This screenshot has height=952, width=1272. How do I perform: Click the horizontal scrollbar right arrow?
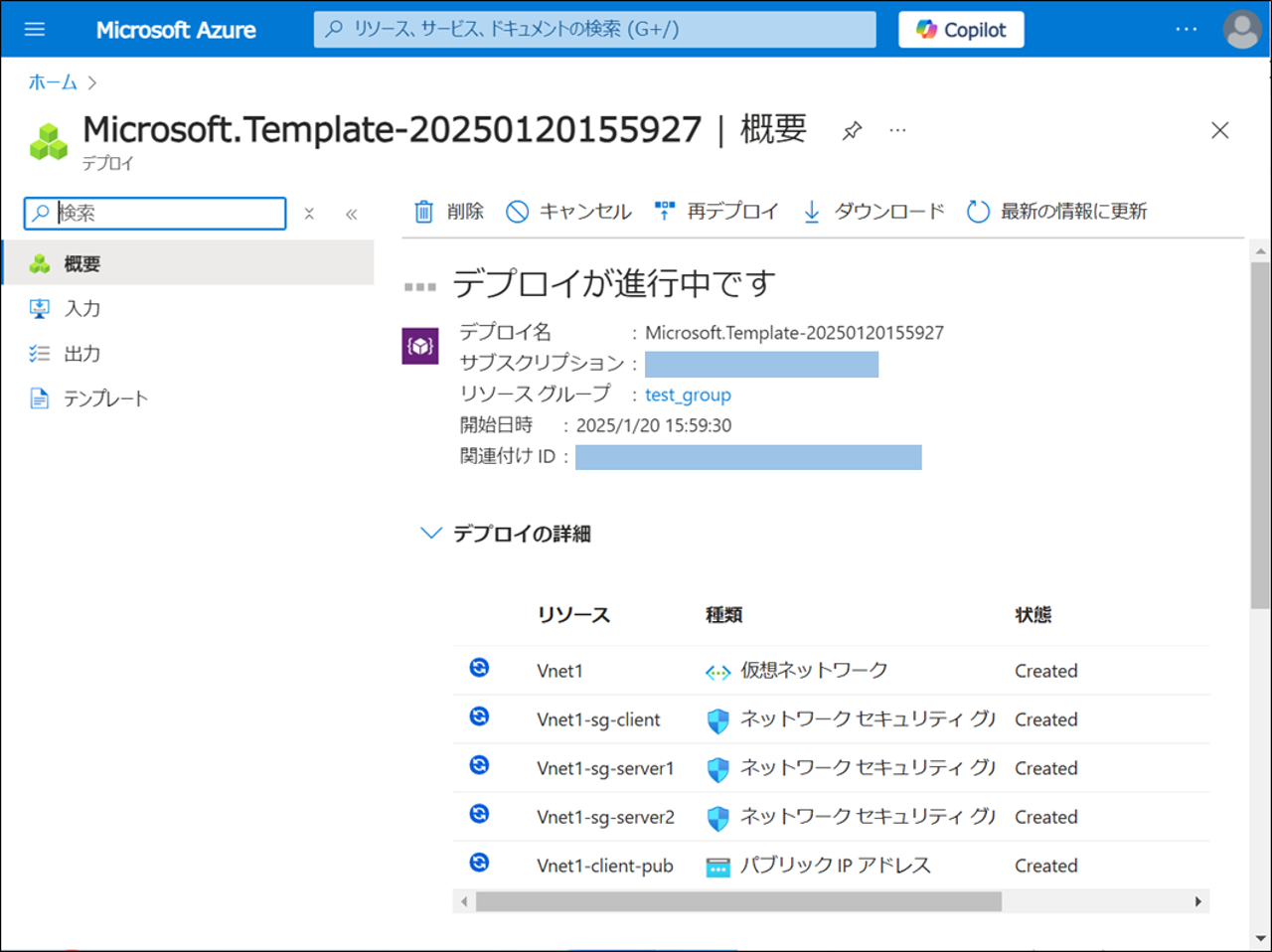[x=1197, y=901]
